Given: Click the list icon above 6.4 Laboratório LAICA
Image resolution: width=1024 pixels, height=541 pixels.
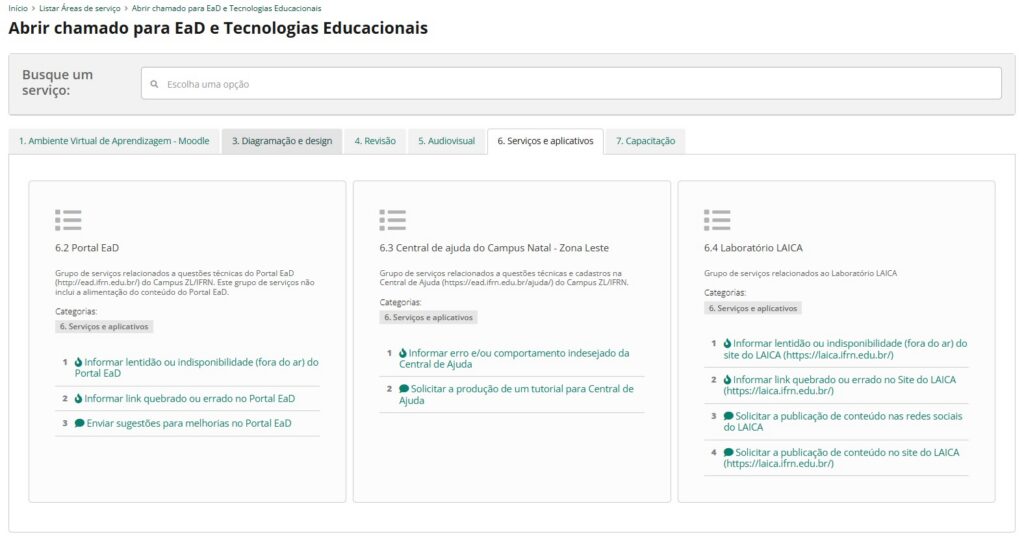Looking at the screenshot, I should click(x=716, y=220).
